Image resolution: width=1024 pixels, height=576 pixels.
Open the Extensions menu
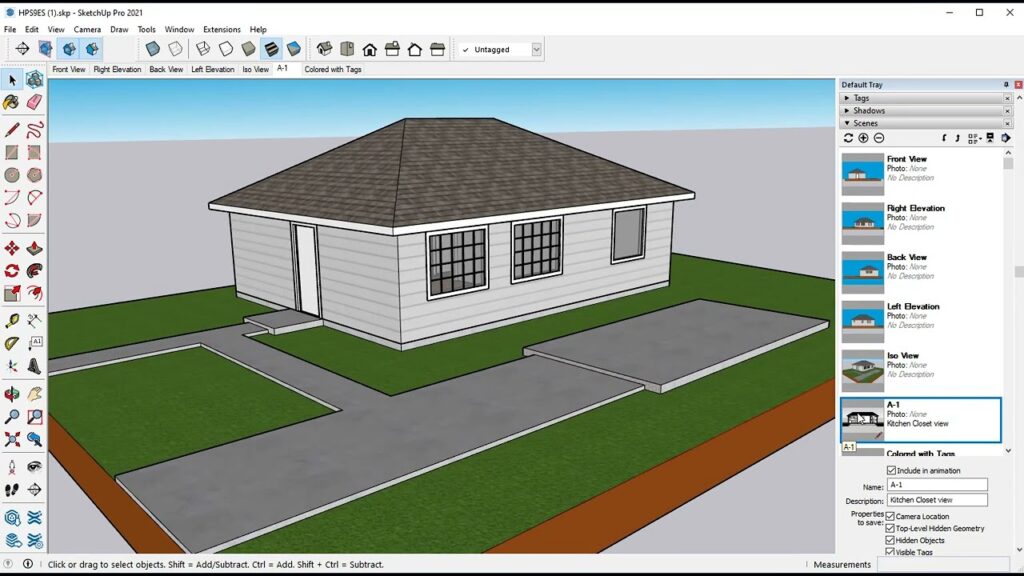(221, 30)
